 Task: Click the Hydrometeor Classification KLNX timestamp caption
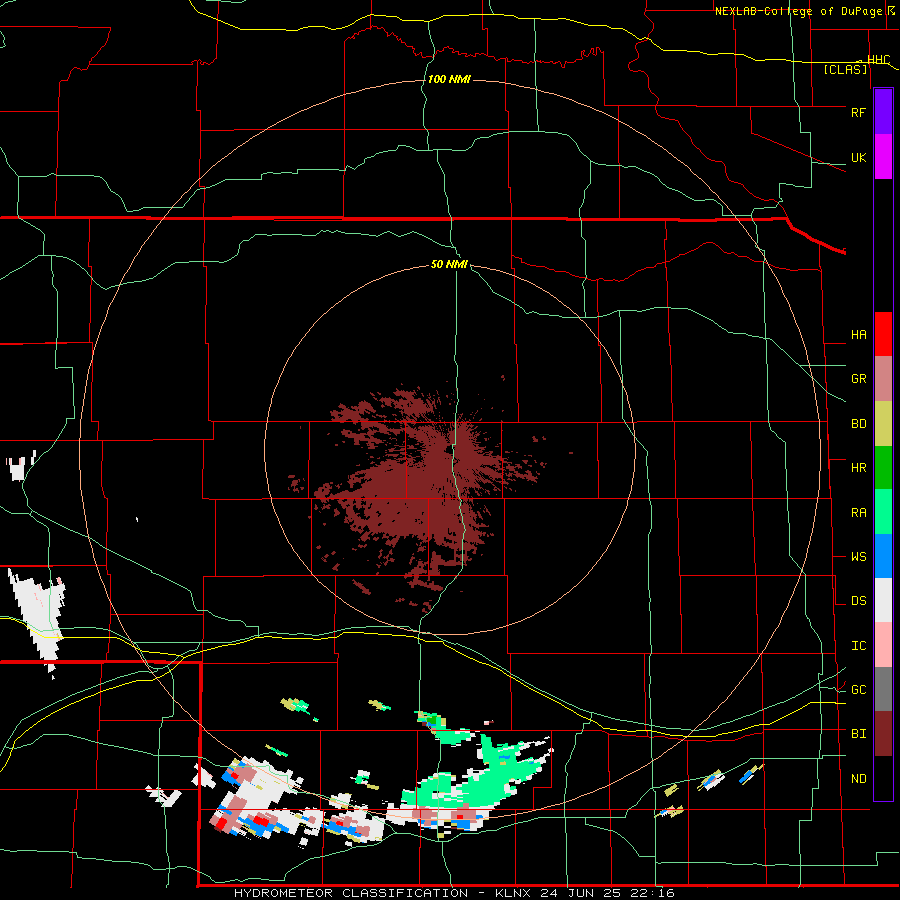[x=454, y=893]
